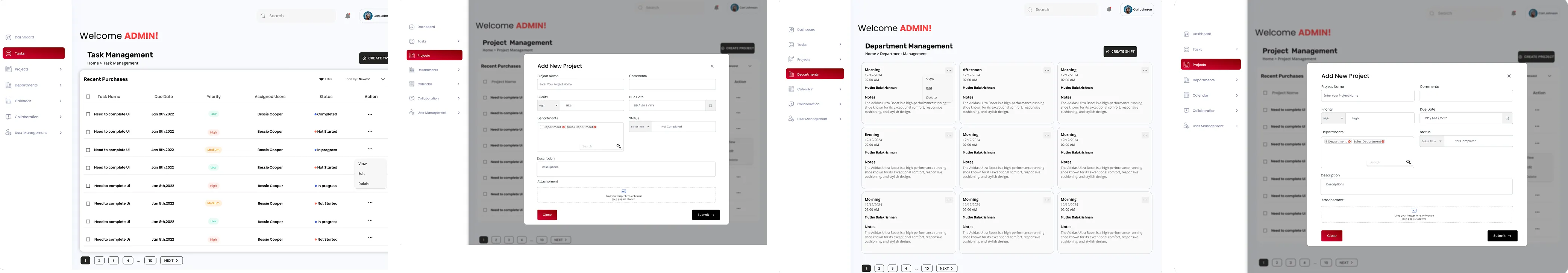
Task: Choose Delete from the Morning shift card menu
Action: (931, 97)
